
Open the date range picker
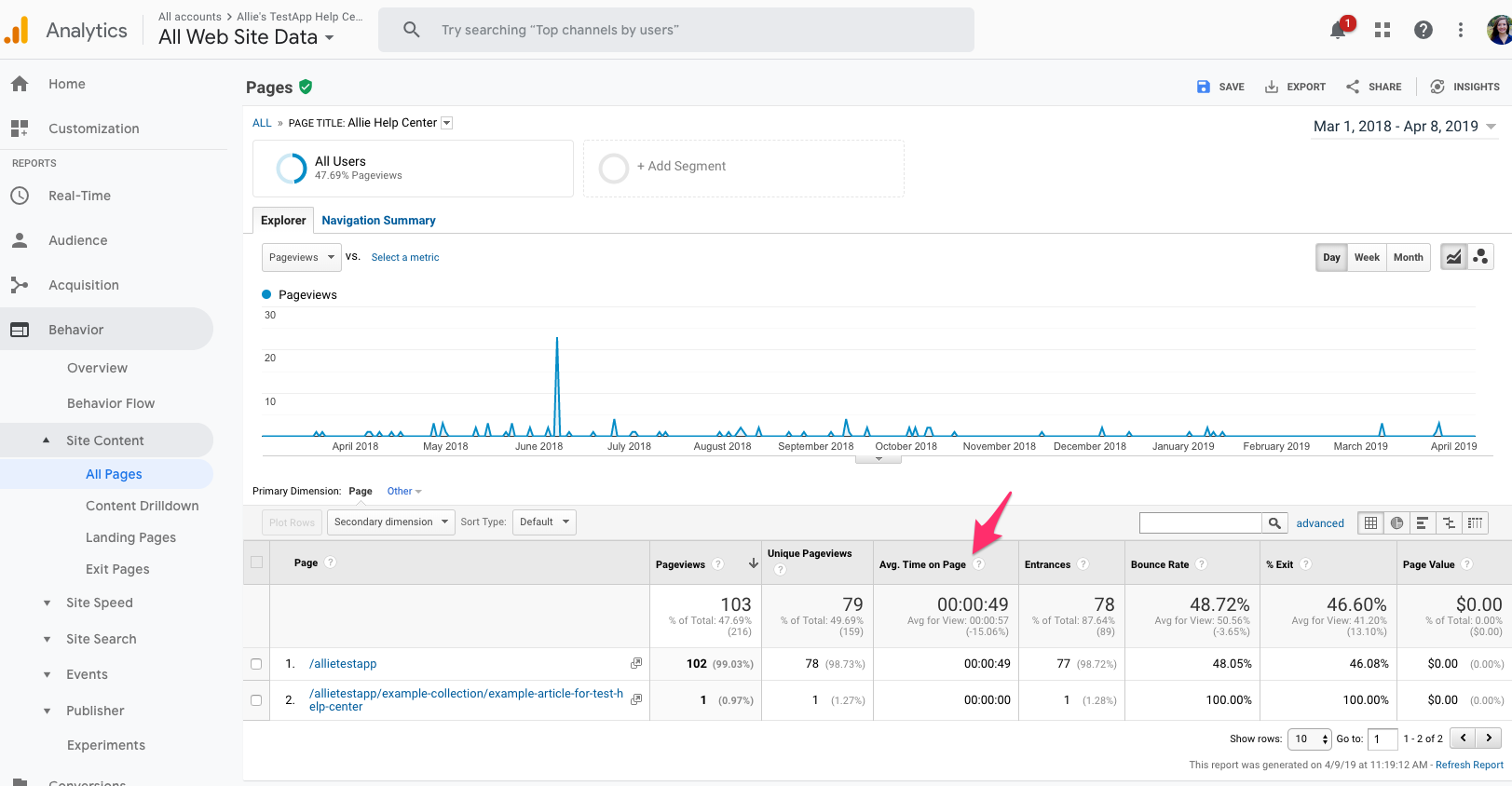(x=1405, y=127)
